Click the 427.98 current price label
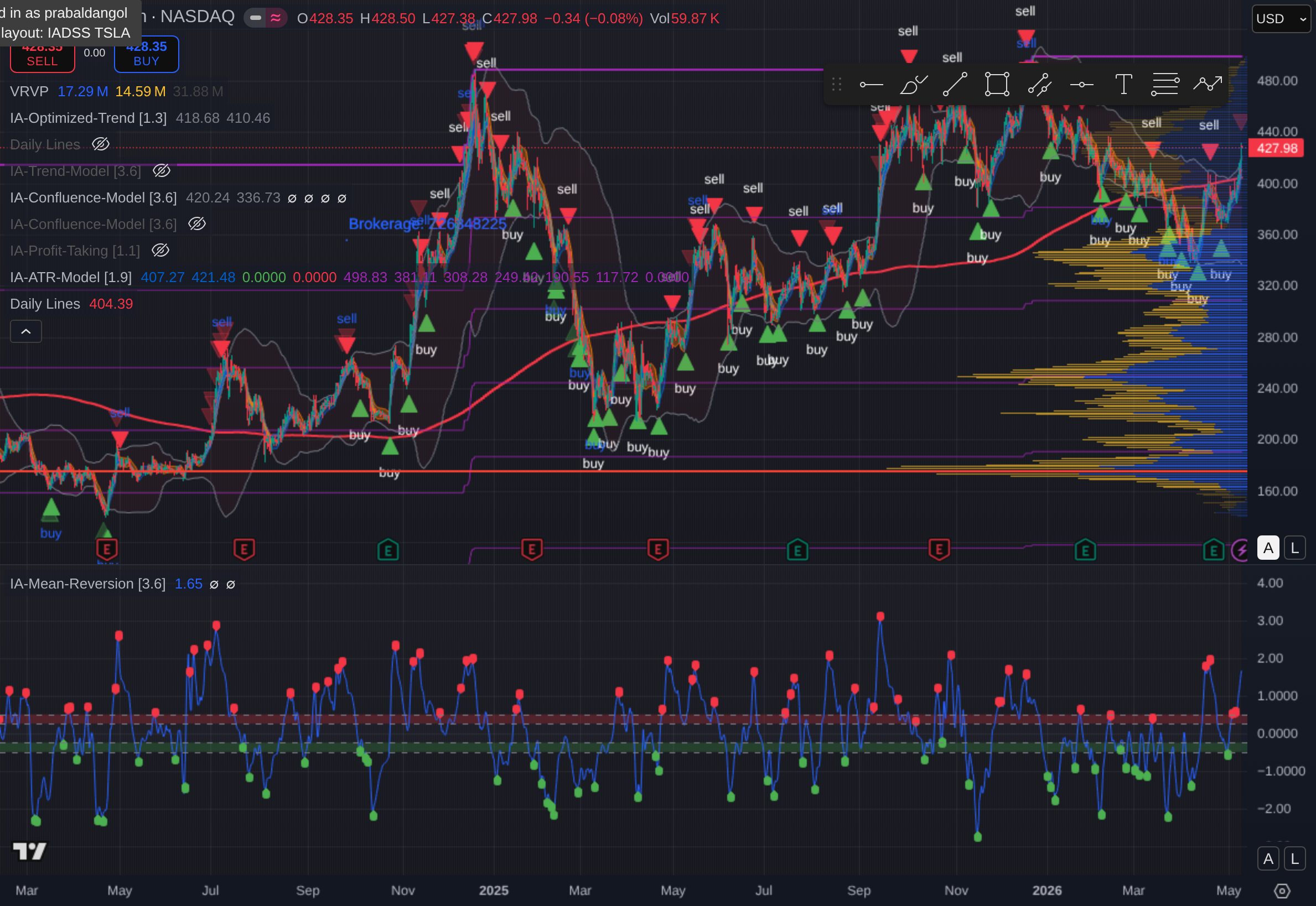Image resolution: width=1316 pixels, height=906 pixels. pyautogui.click(x=1277, y=148)
